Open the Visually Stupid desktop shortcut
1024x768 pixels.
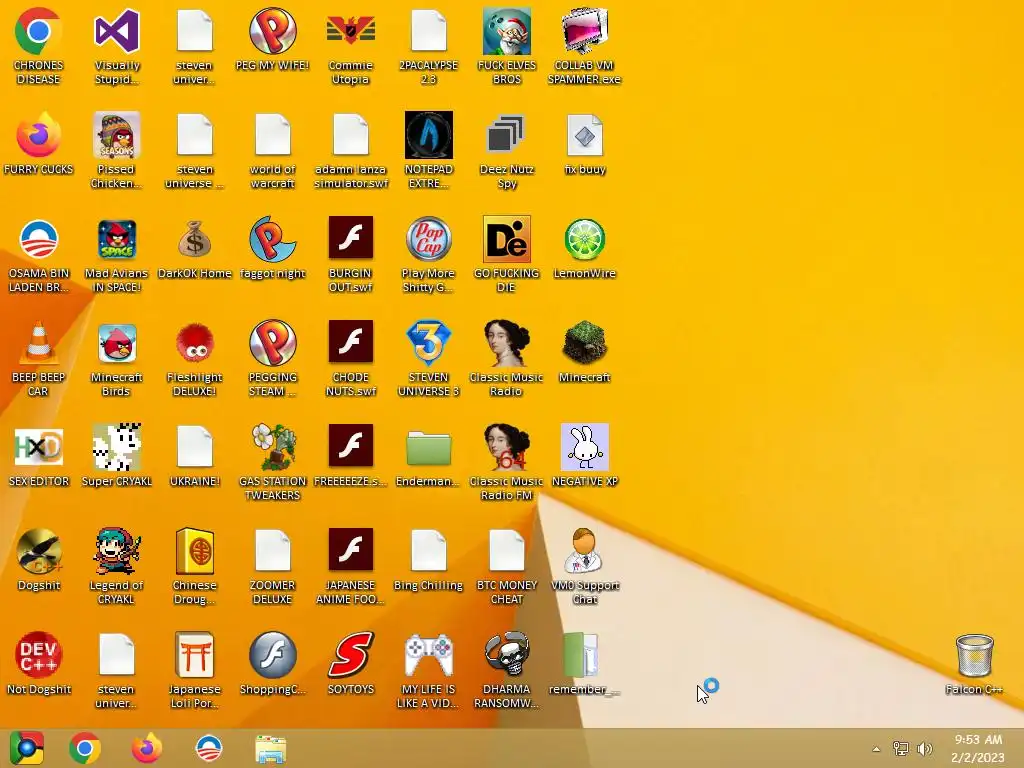117,31
